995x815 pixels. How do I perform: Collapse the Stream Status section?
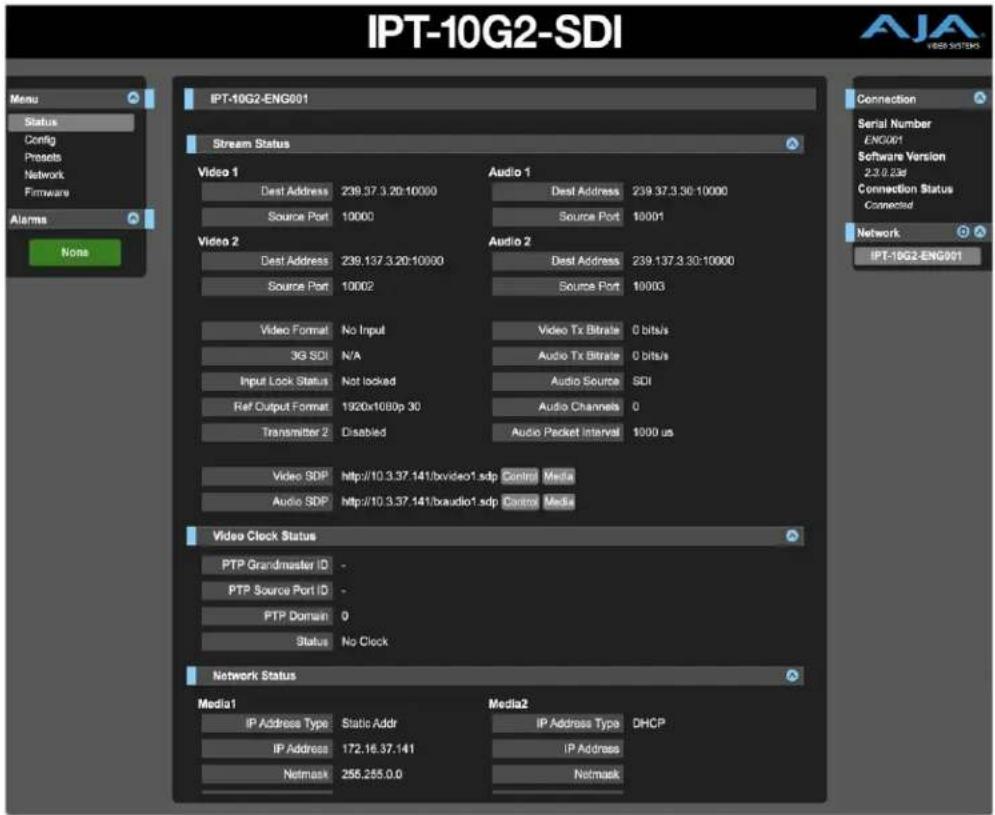click(792, 143)
